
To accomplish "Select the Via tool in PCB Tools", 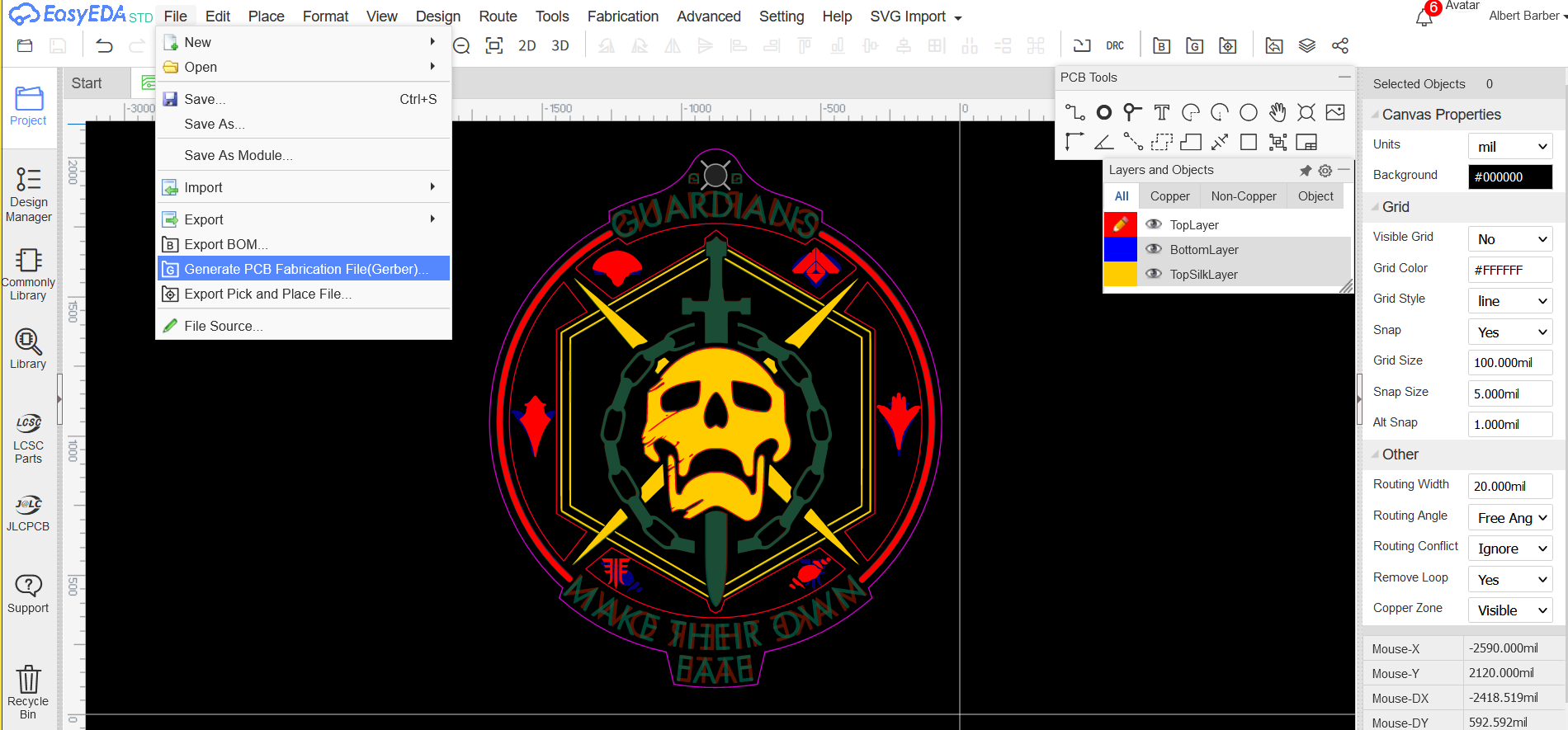I will point(1132,112).
